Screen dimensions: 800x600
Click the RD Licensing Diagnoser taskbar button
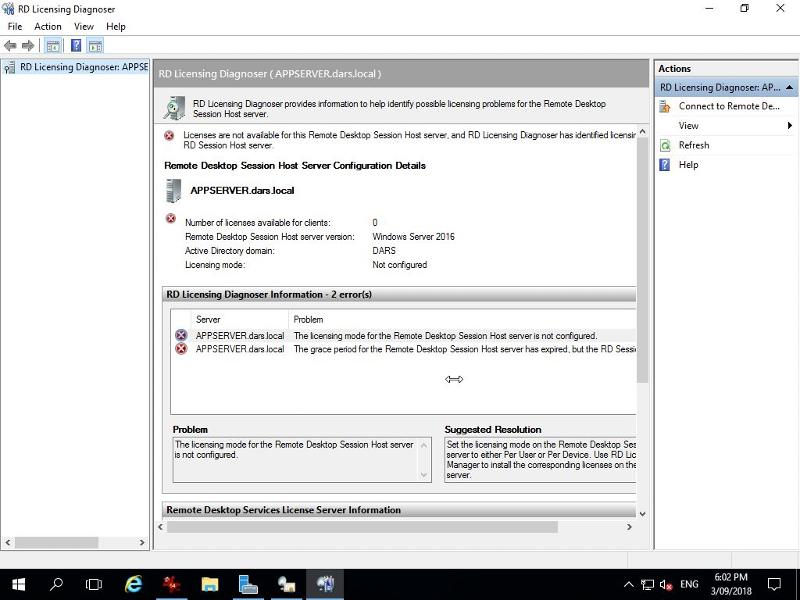tap(324, 585)
